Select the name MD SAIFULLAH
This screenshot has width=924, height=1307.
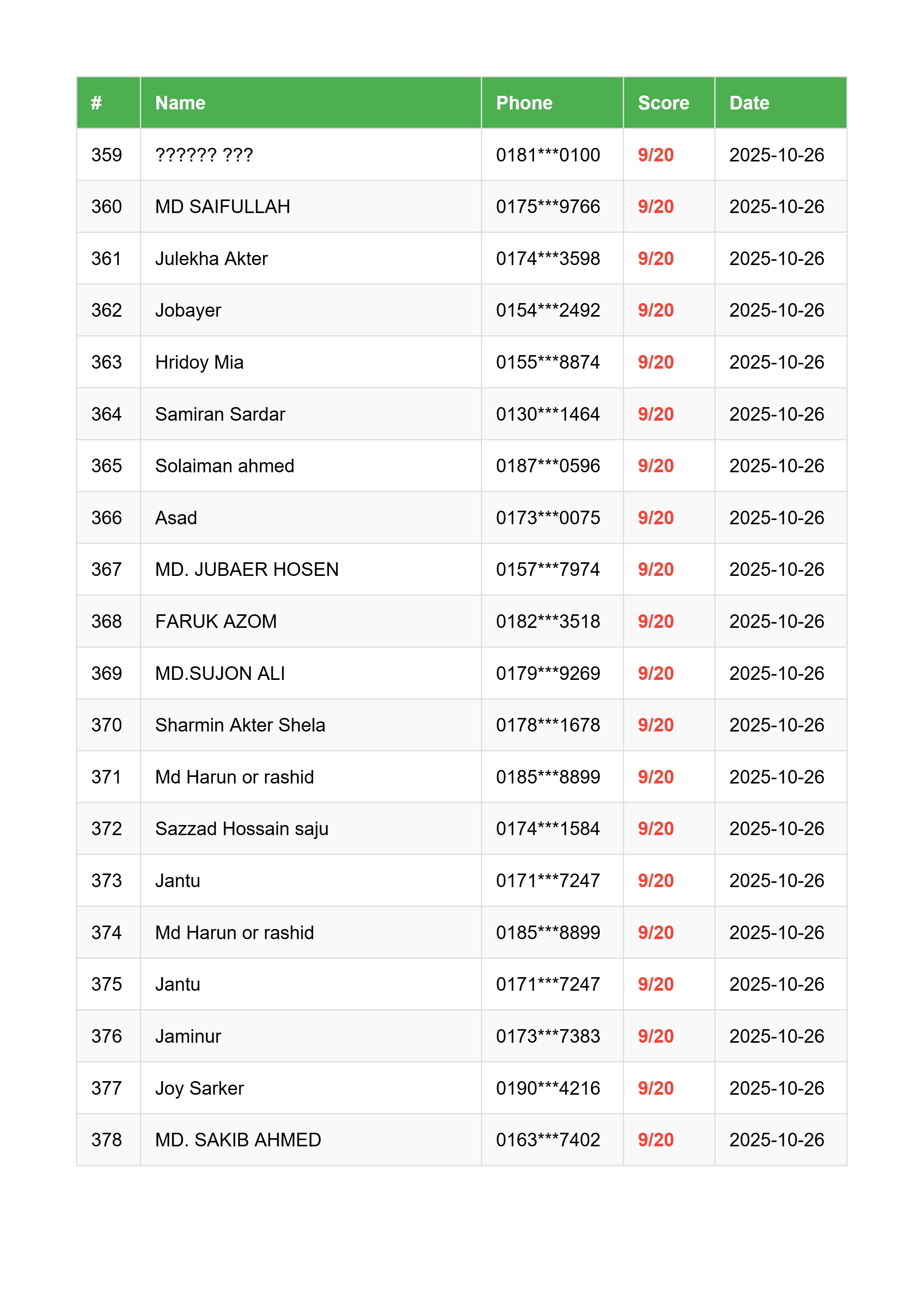[x=222, y=206]
